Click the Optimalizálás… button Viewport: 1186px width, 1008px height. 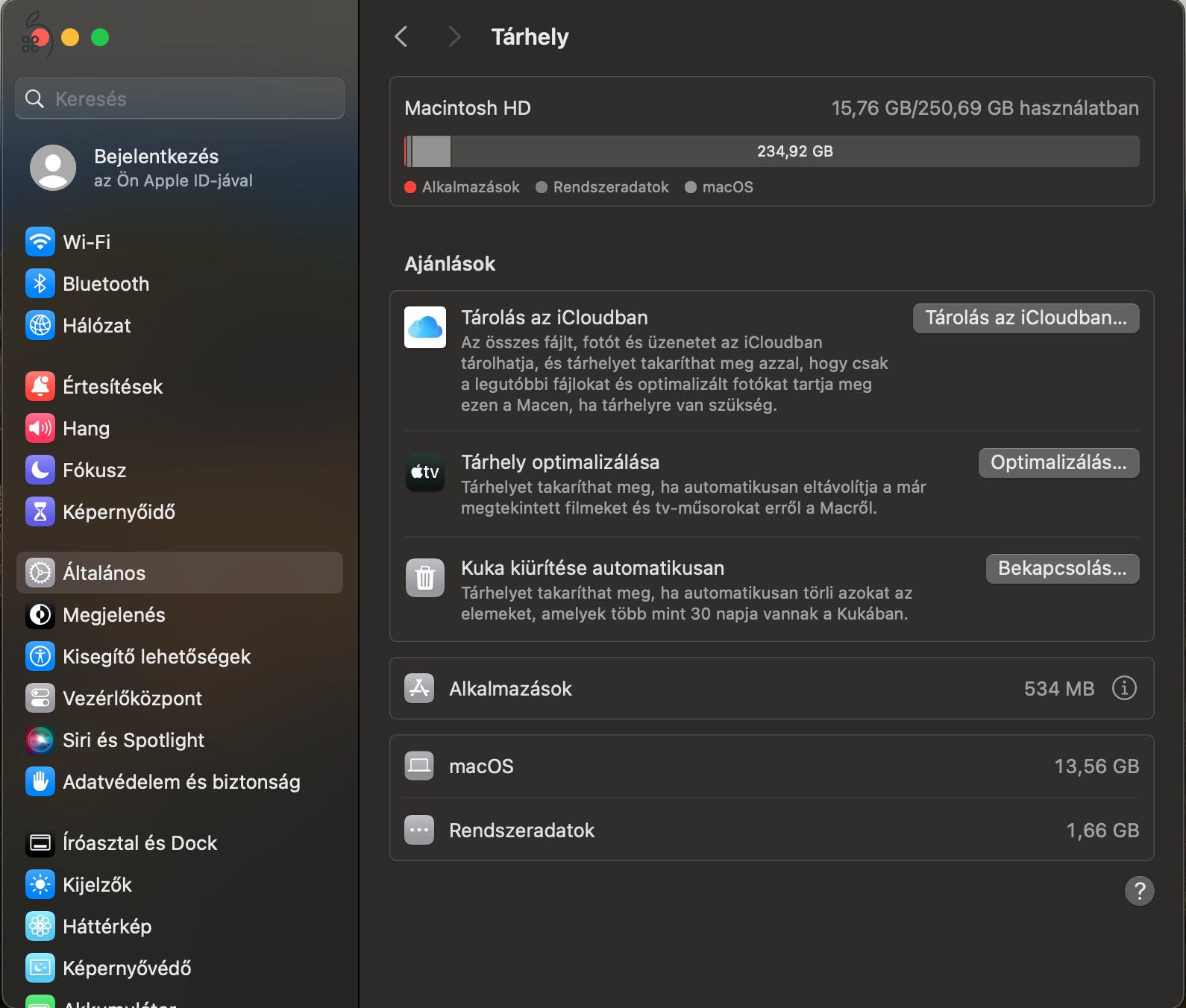1058,462
